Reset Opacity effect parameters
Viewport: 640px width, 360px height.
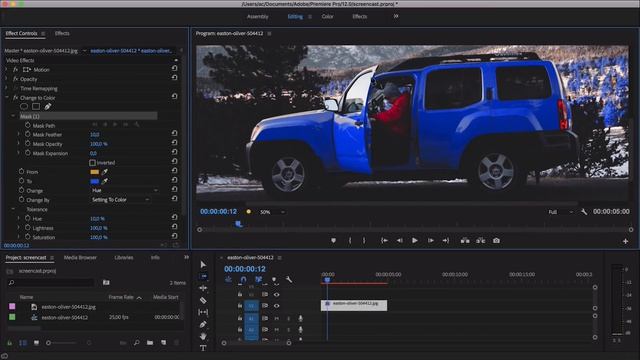174,78
